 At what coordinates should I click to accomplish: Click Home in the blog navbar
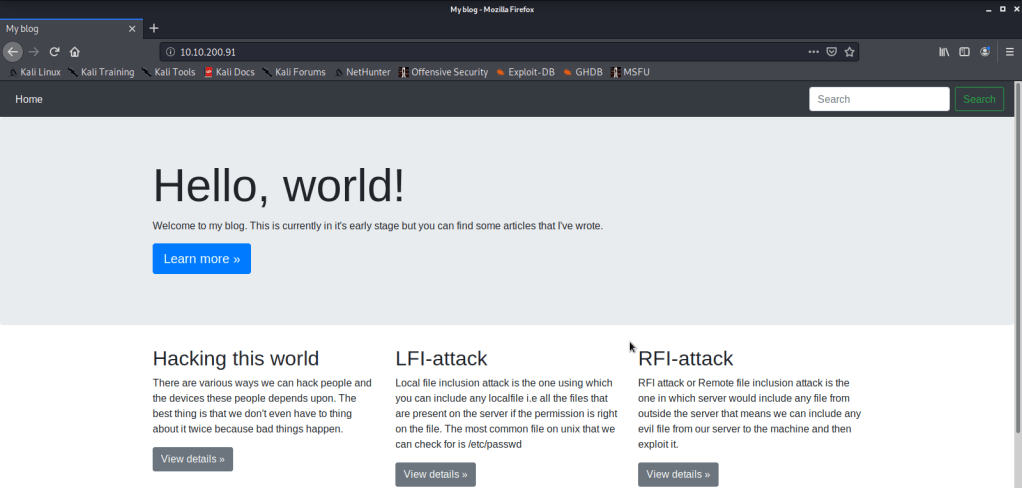point(29,99)
